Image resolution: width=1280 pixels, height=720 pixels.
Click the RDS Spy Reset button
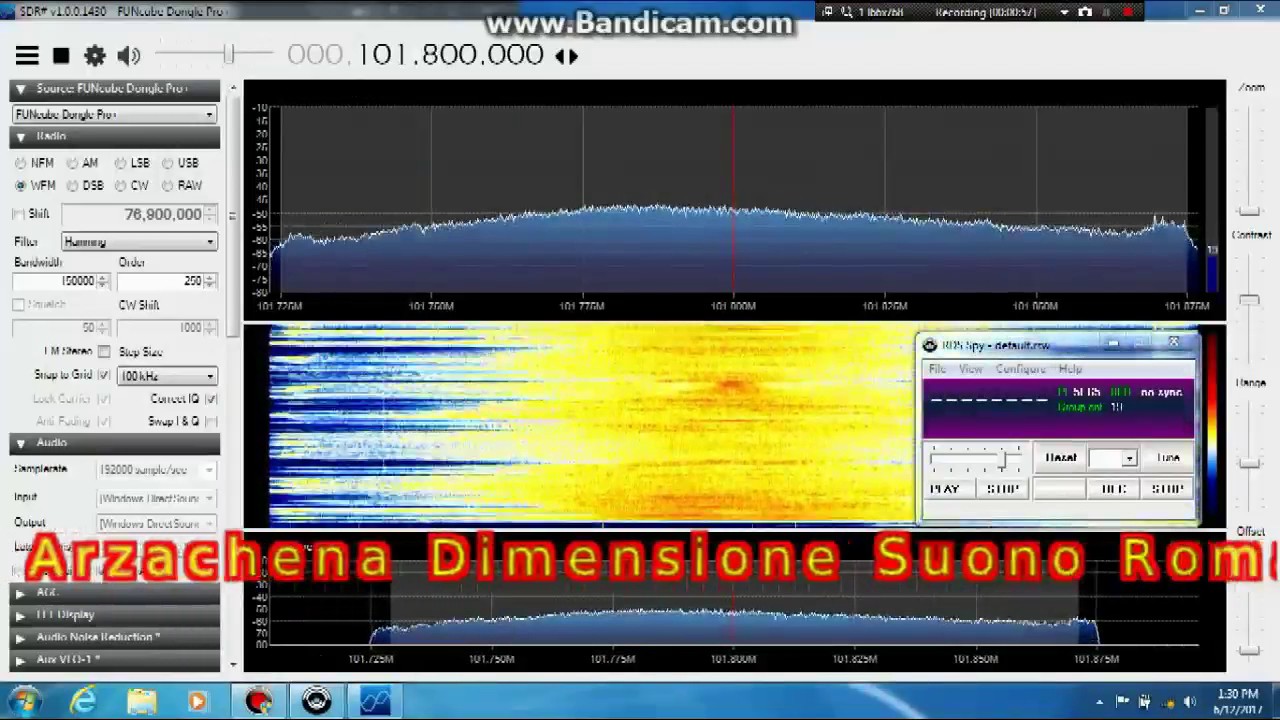(x=1061, y=458)
